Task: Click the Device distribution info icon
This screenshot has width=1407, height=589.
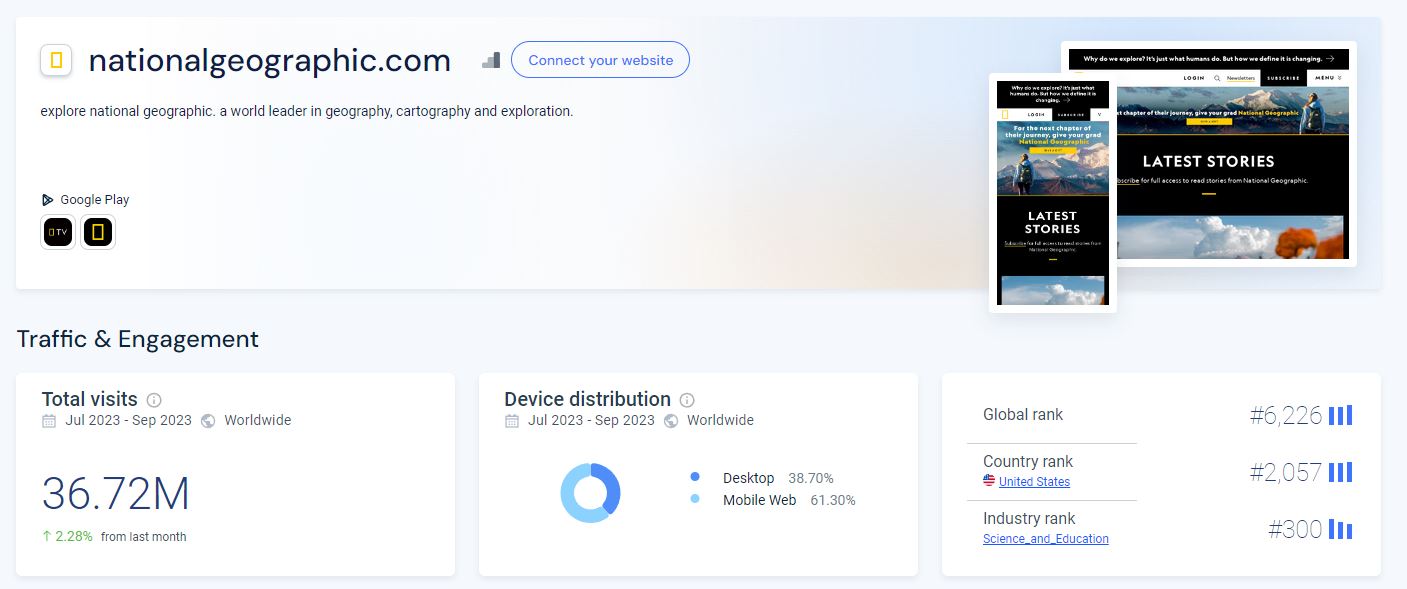Action: (x=687, y=400)
